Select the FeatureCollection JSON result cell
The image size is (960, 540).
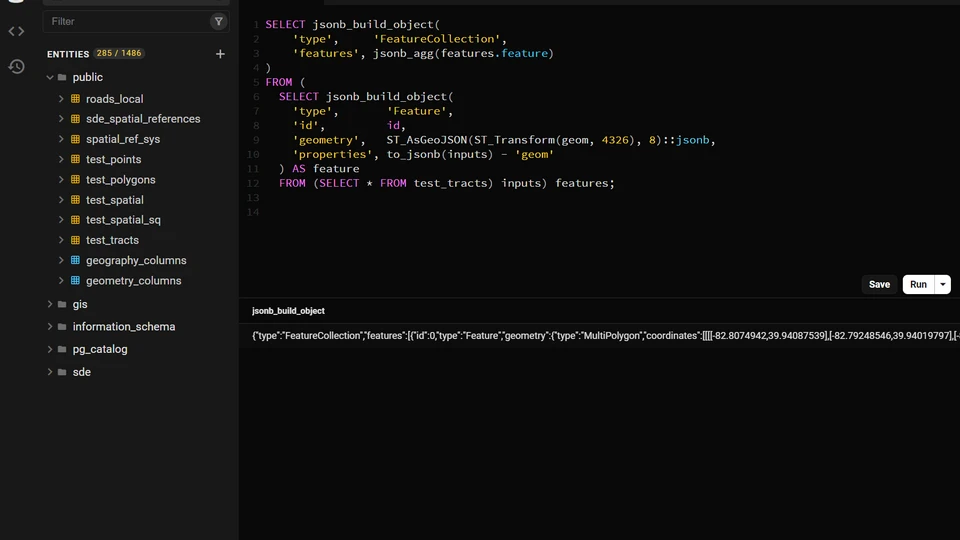[x=606, y=336]
